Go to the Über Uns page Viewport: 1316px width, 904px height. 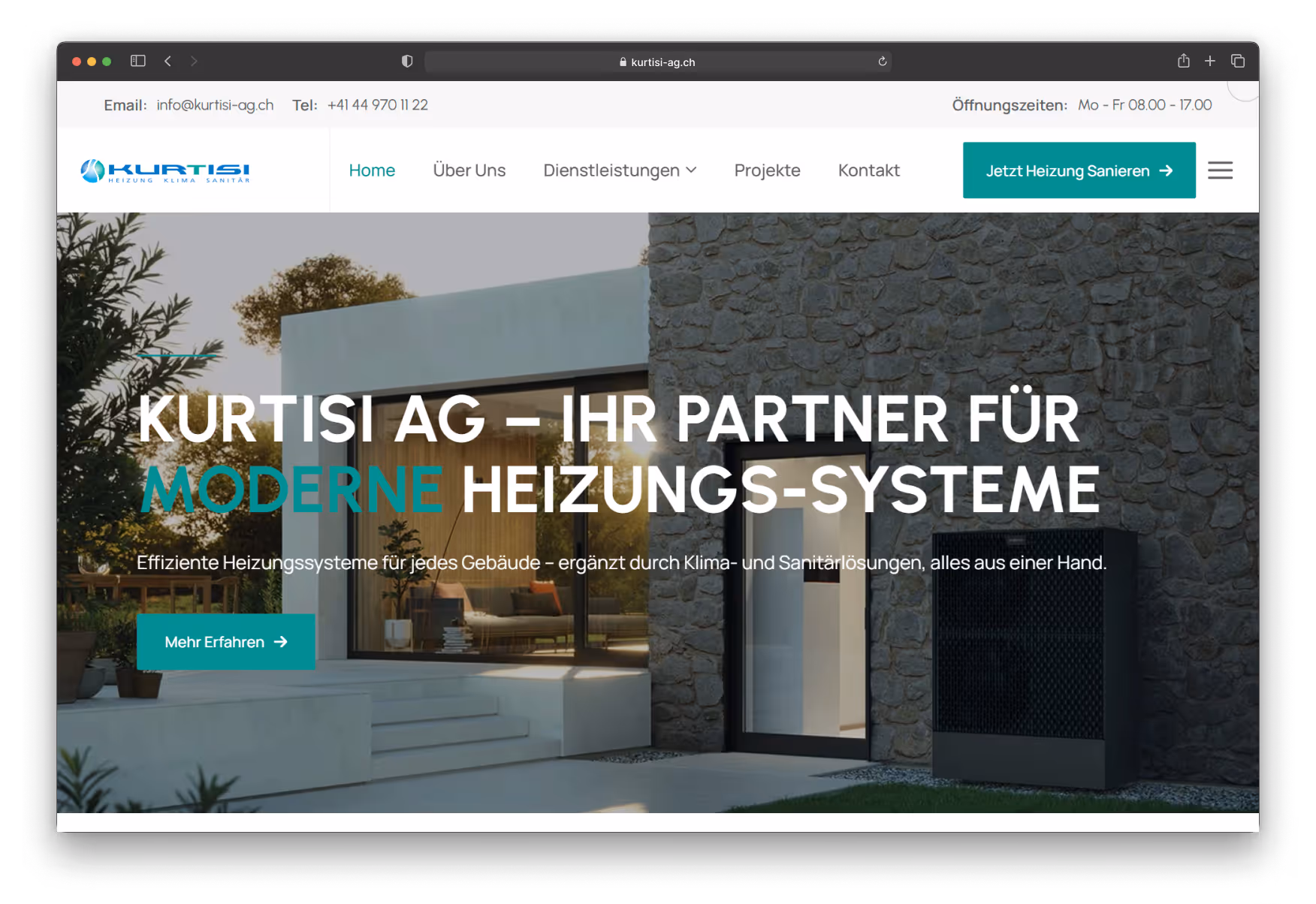469,170
